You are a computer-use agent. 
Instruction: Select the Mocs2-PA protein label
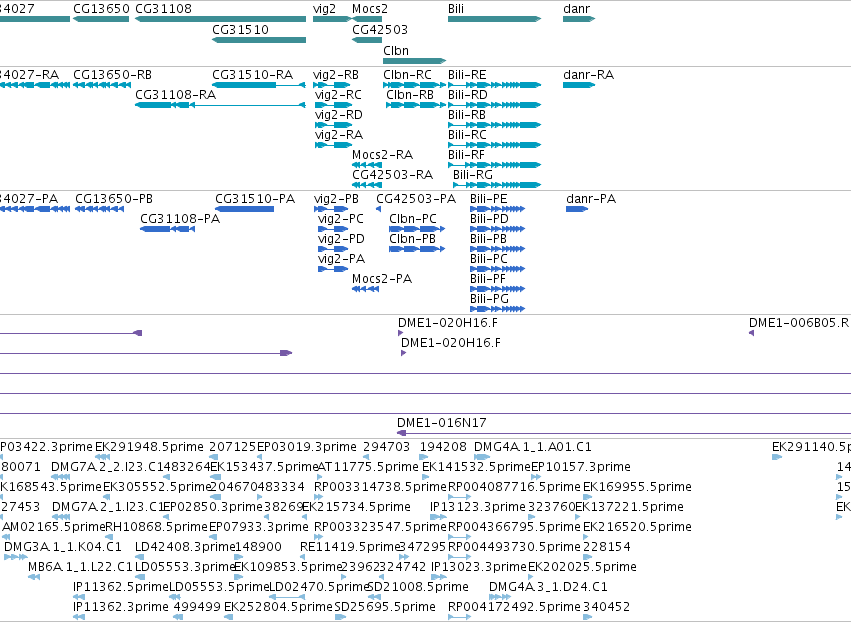[x=382, y=279]
